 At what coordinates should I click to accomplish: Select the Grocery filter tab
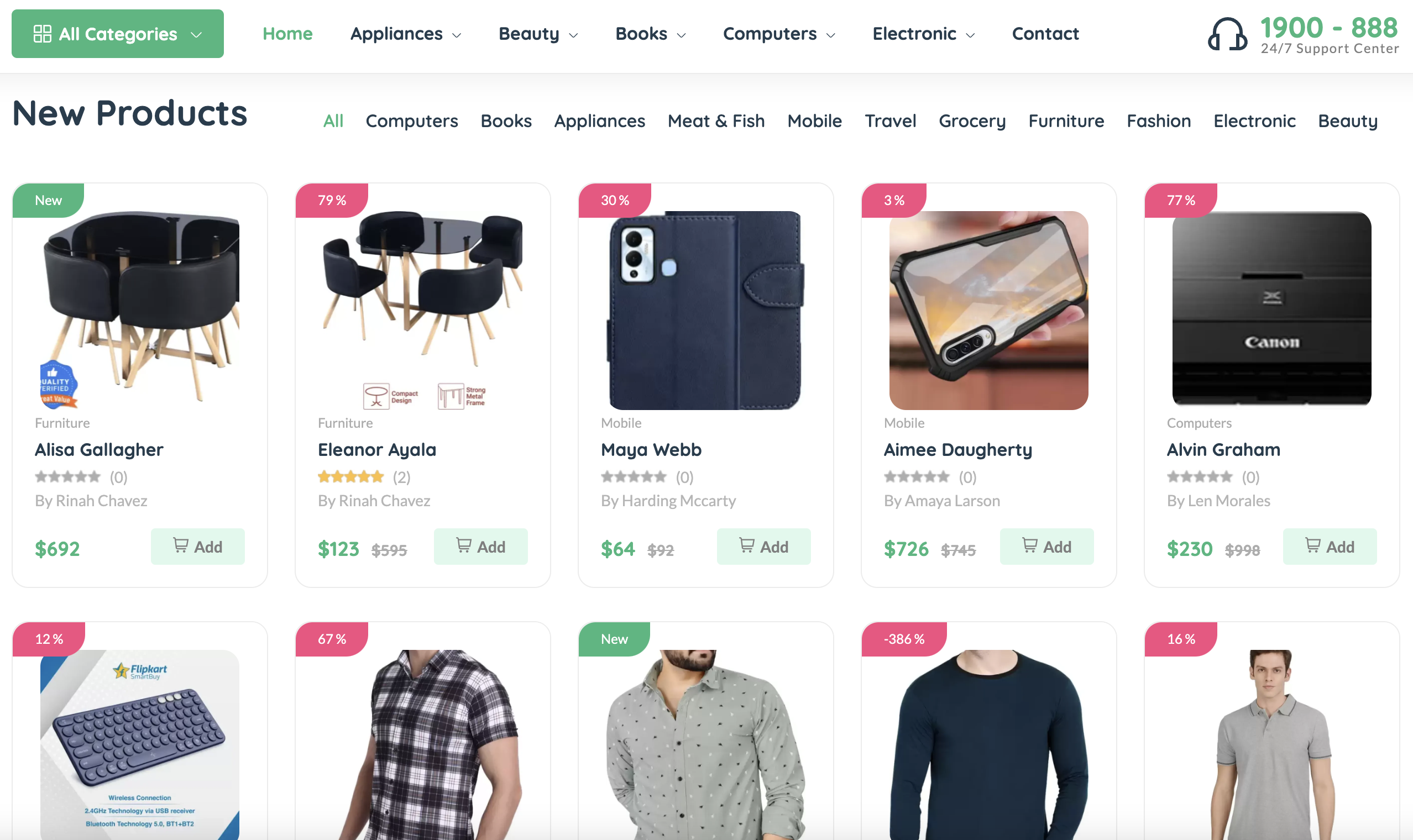coord(972,121)
